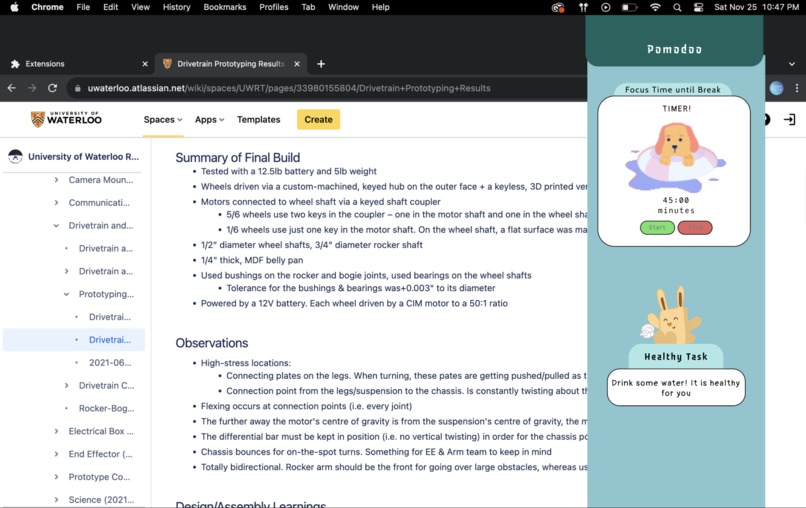The image size is (806, 508).
Task: Click the play-circle menu bar icon
Action: pos(606,7)
